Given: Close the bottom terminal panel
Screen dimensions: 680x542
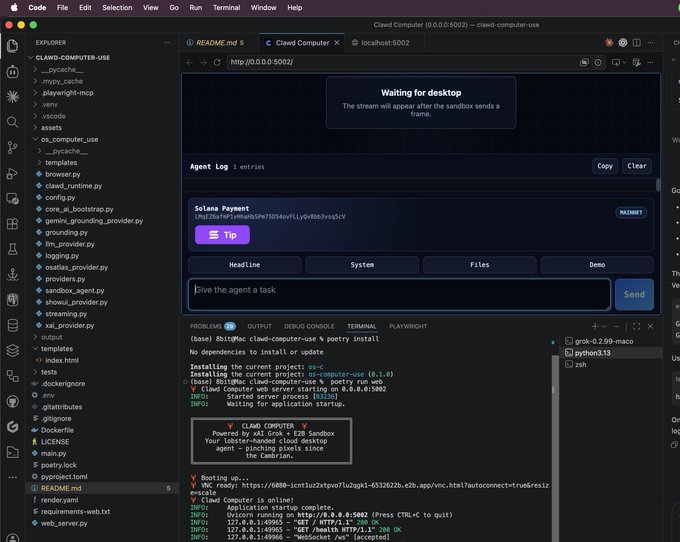Looking at the screenshot, I should tap(650, 326).
